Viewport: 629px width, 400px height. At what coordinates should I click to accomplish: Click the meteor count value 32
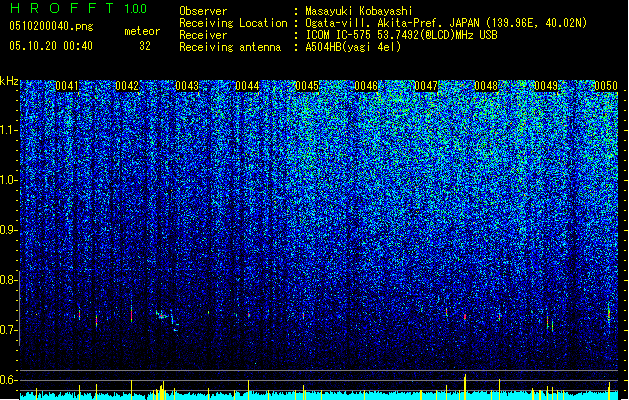[x=145, y=46]
